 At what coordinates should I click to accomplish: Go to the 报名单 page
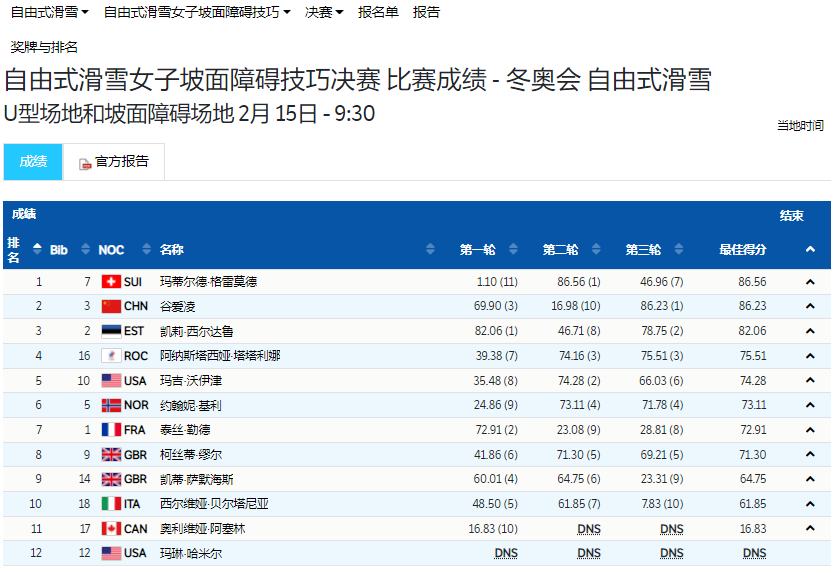[378, 12]
